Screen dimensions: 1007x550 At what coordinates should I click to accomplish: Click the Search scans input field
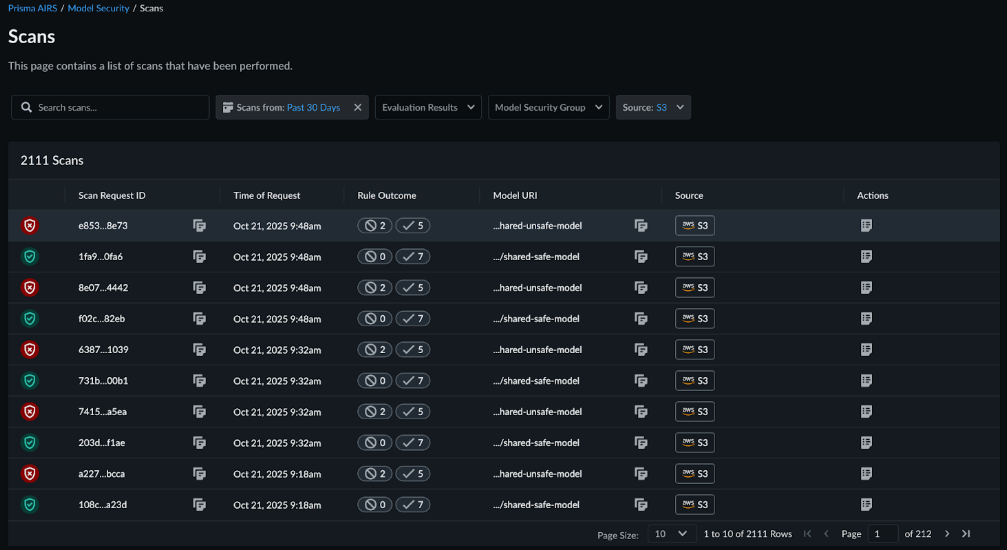coord(110,108)
